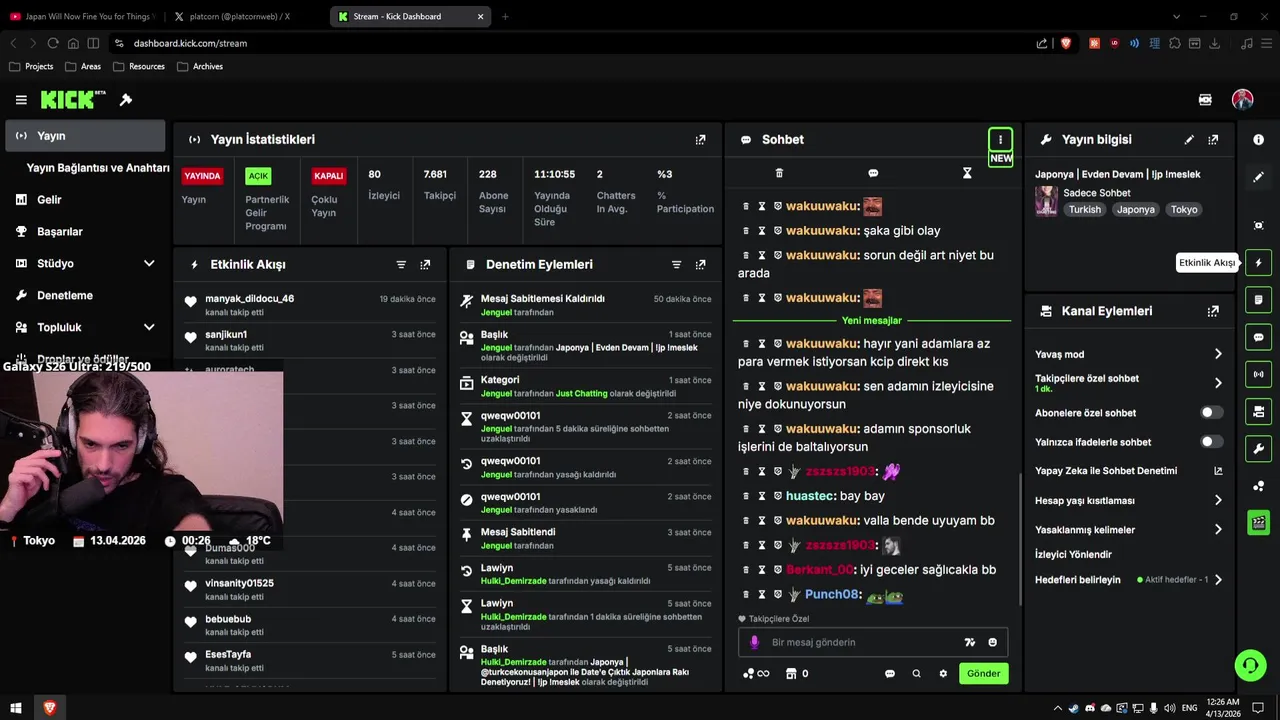This screenshot has height=720, width=1280.
Task: Pop out the Denetim Eylemleri panel
Action: [x=700, y=265]
